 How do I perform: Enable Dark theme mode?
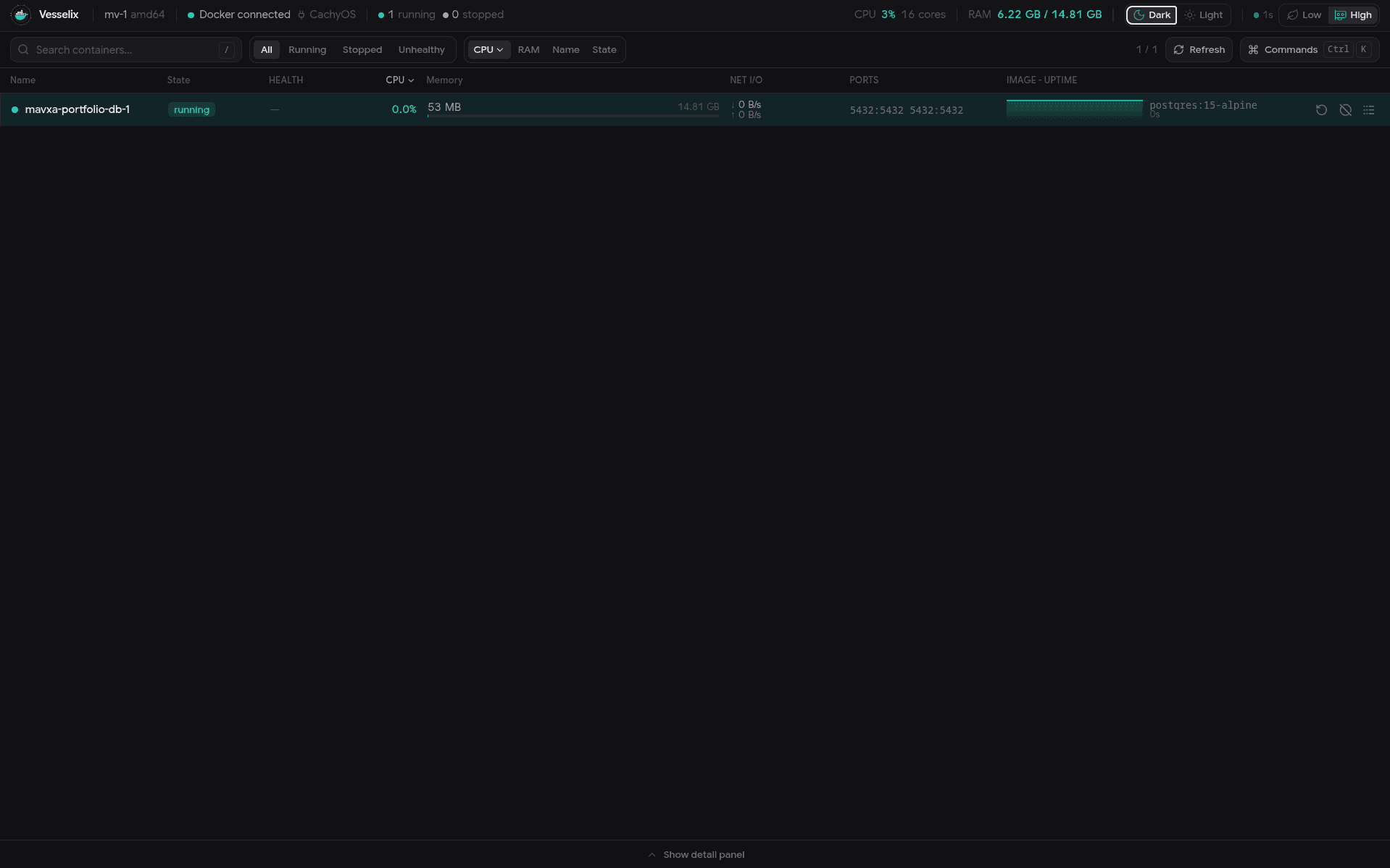pyautogui.click(x=1152, y=15)
